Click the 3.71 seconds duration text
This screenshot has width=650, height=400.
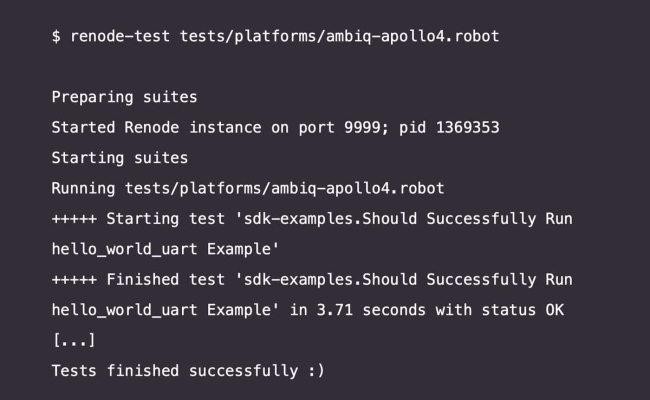tap(371, 310)
